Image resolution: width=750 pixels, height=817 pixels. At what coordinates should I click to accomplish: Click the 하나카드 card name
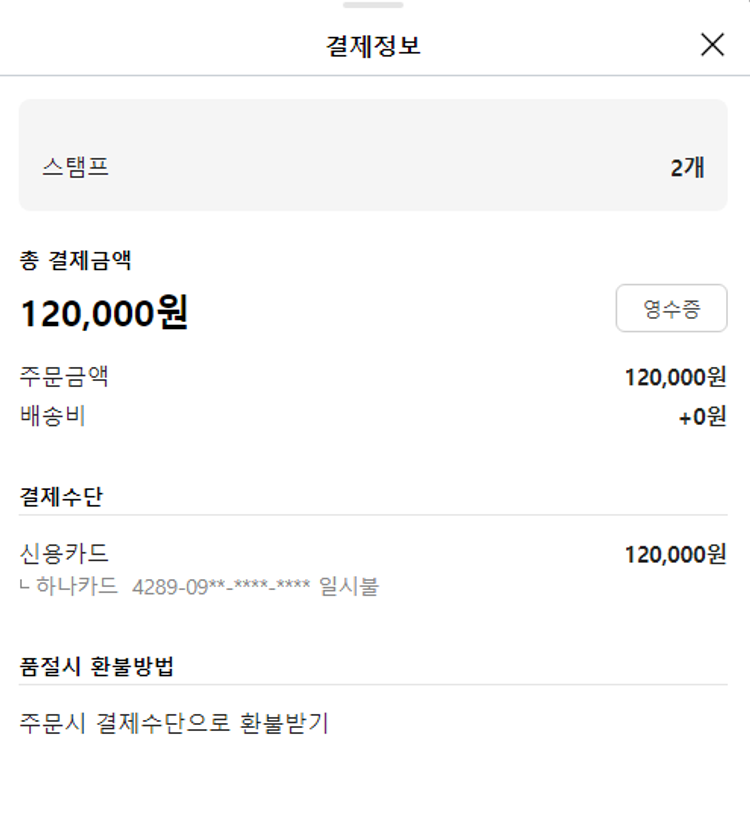point(76,586)
